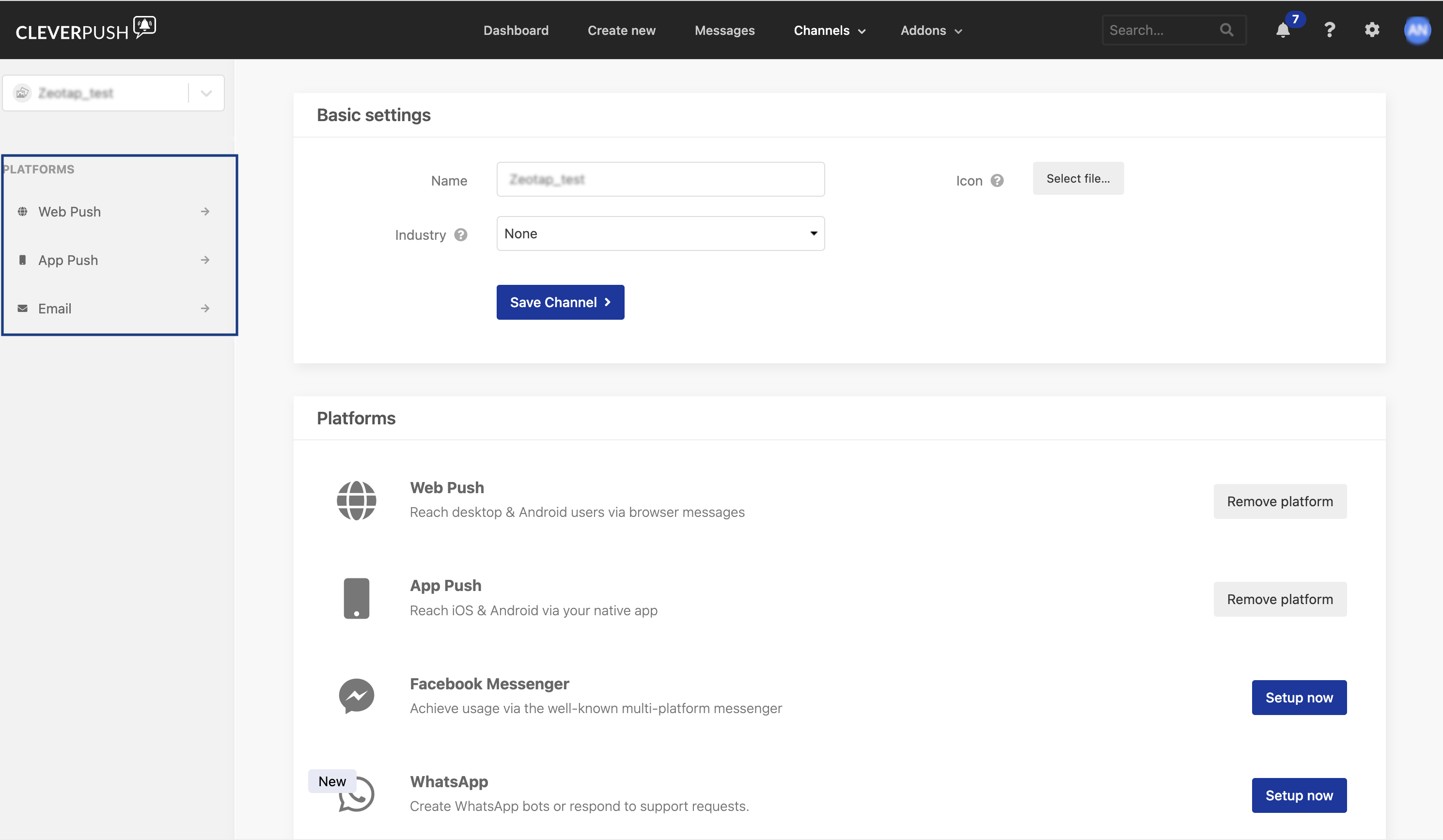This screenshot has height=840, width=1443.
Task: Click Select file... button
Action: tap(1078, 179)
